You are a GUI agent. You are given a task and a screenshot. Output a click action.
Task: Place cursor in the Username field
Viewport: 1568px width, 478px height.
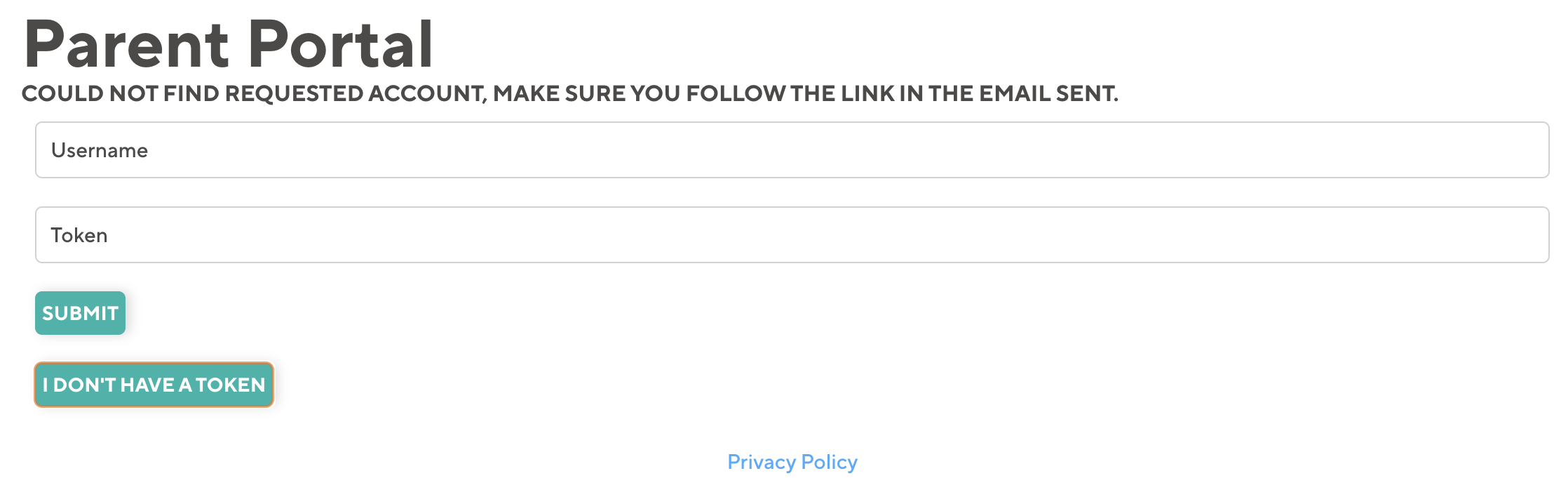792,150
